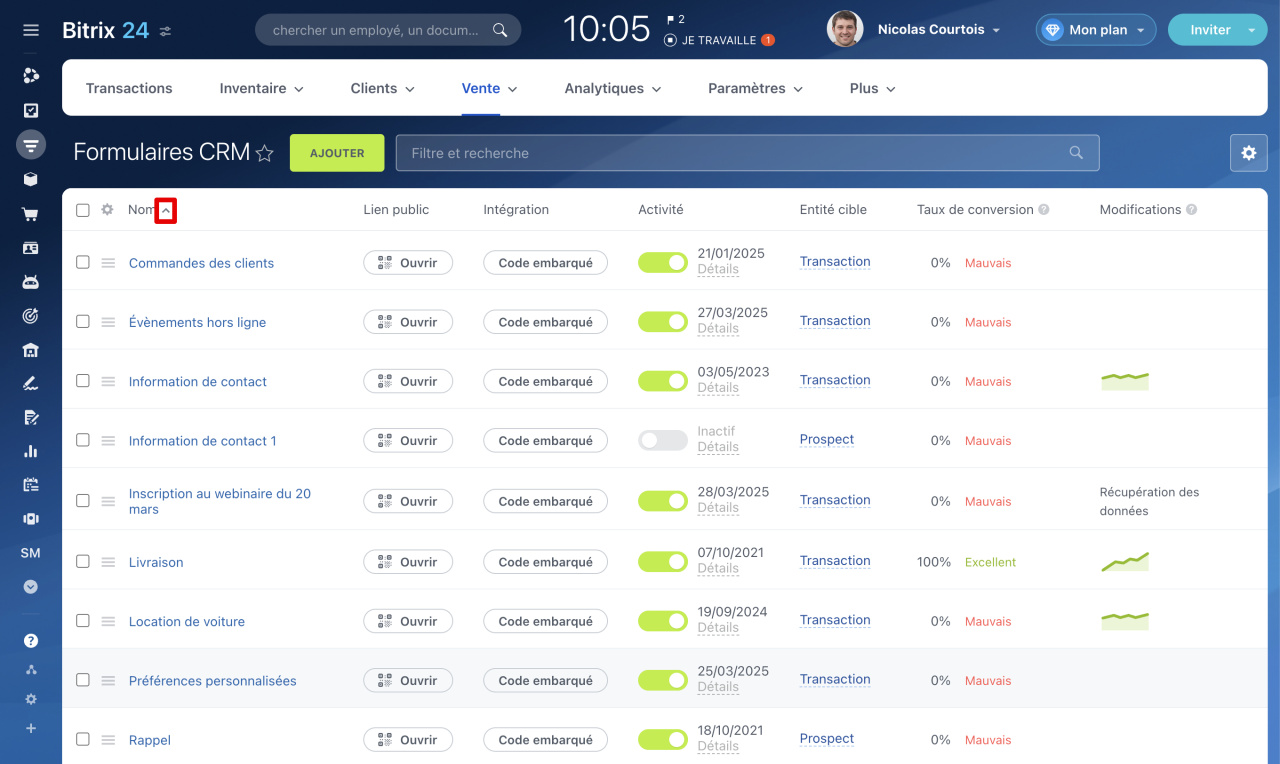The width and height of the screenshot is (1280, 764).
Task: Open the Transactions tab
Action: pos(129,88)
